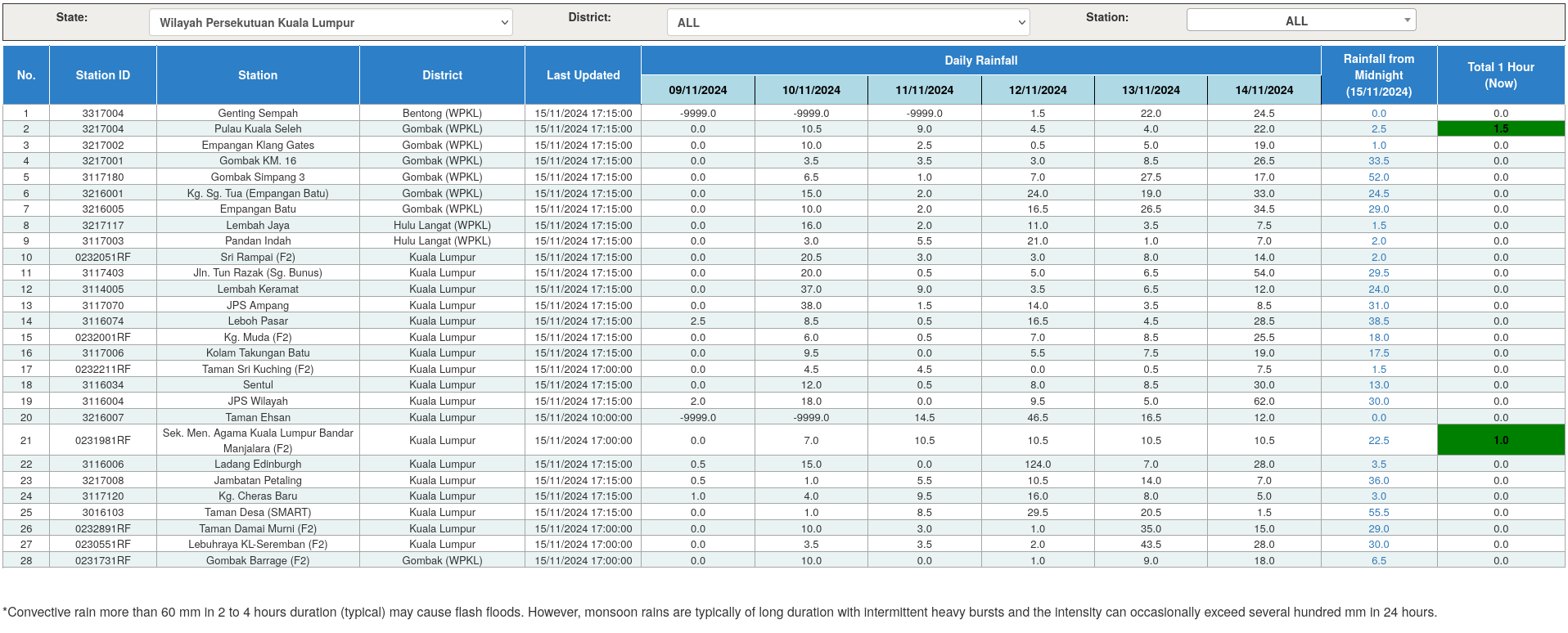Expand the Station selector dropdown
Viewport: 1568px width, 633px height.
(x=1301, y=20)
